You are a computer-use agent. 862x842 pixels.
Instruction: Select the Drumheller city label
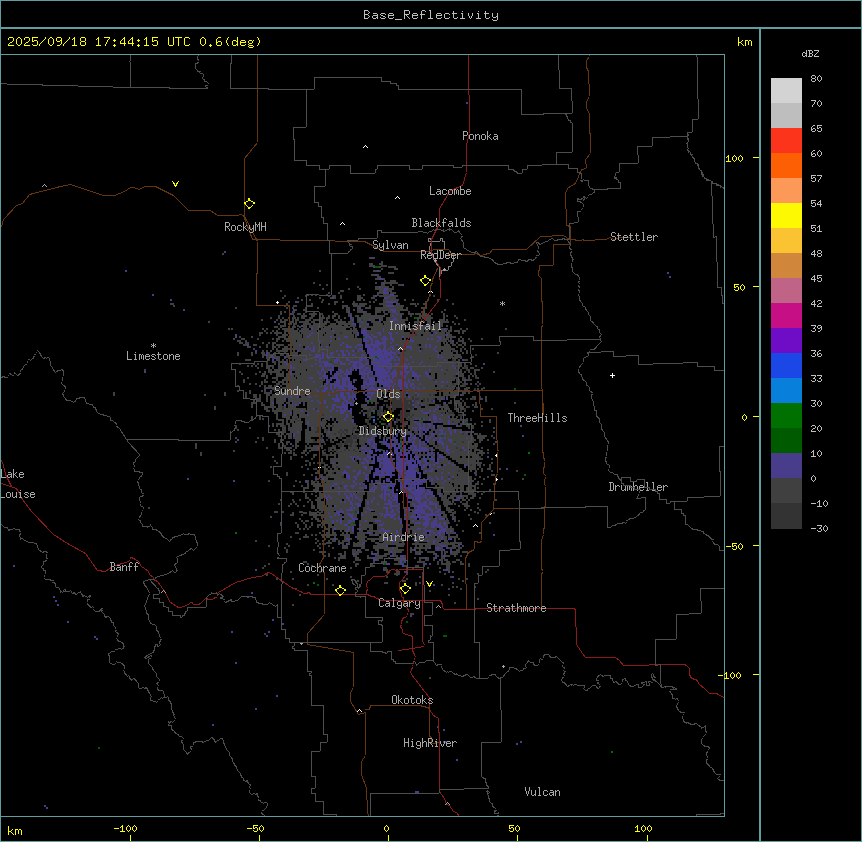(x=638, y=487)
